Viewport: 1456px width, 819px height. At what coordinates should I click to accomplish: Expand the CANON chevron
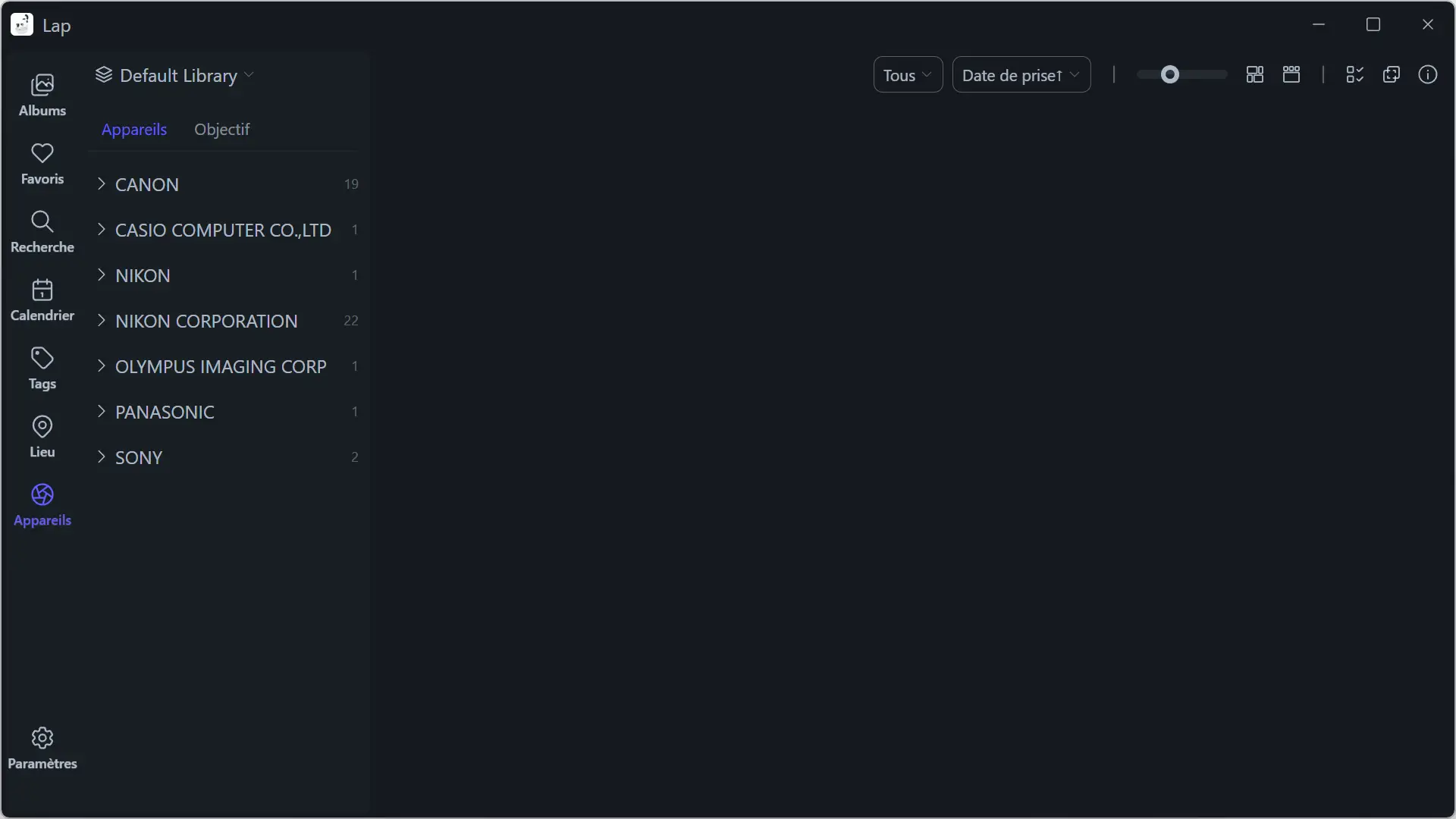(102, 184)
